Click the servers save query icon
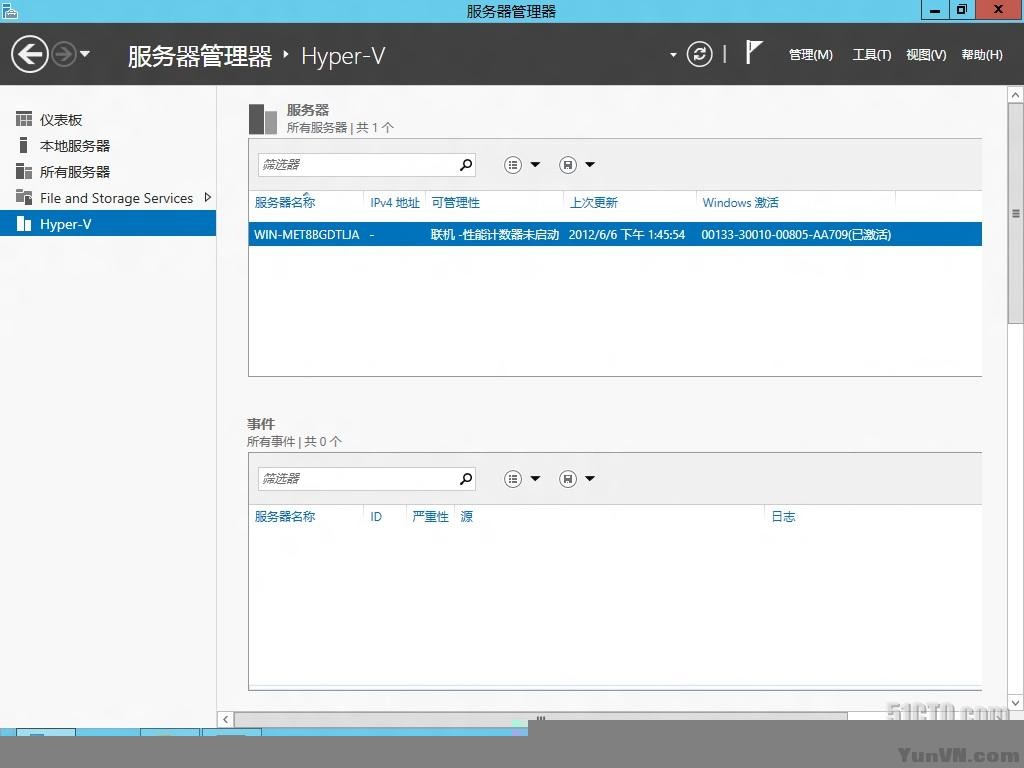Screen dimensions: 1024x768 pos(568,165)
